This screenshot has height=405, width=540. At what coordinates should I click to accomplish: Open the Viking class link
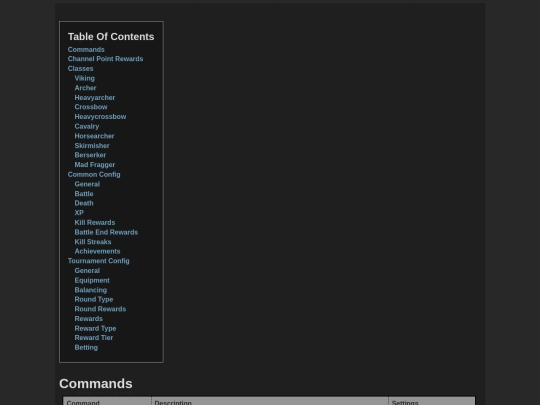[x=84, y=78]
